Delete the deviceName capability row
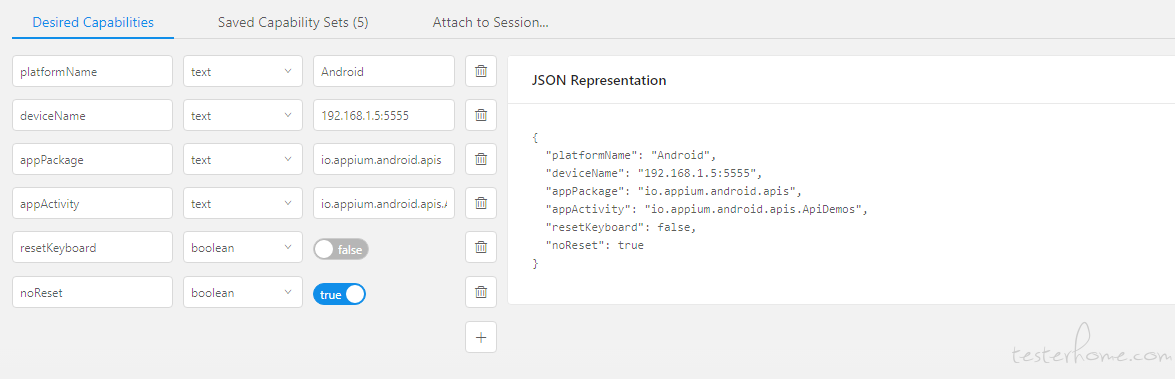The width and height of the screenshot is (1175, 379). click(x=481, y=115)
